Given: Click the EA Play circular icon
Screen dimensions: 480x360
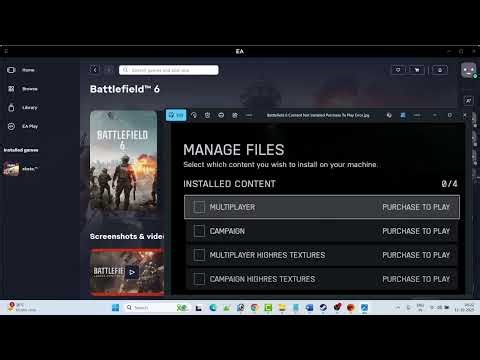Looking at the screenshot, I should tap(11, 126).
